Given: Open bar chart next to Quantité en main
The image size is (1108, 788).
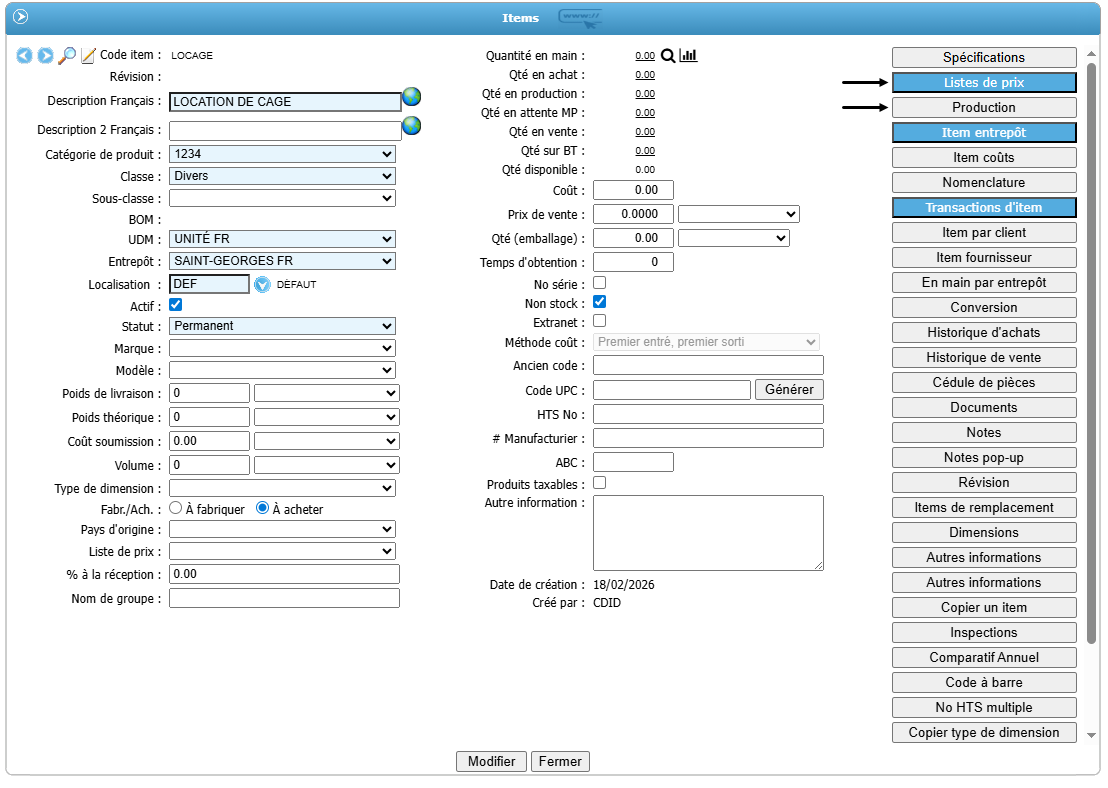Looking at the screenshot, I should pos(688,56).
